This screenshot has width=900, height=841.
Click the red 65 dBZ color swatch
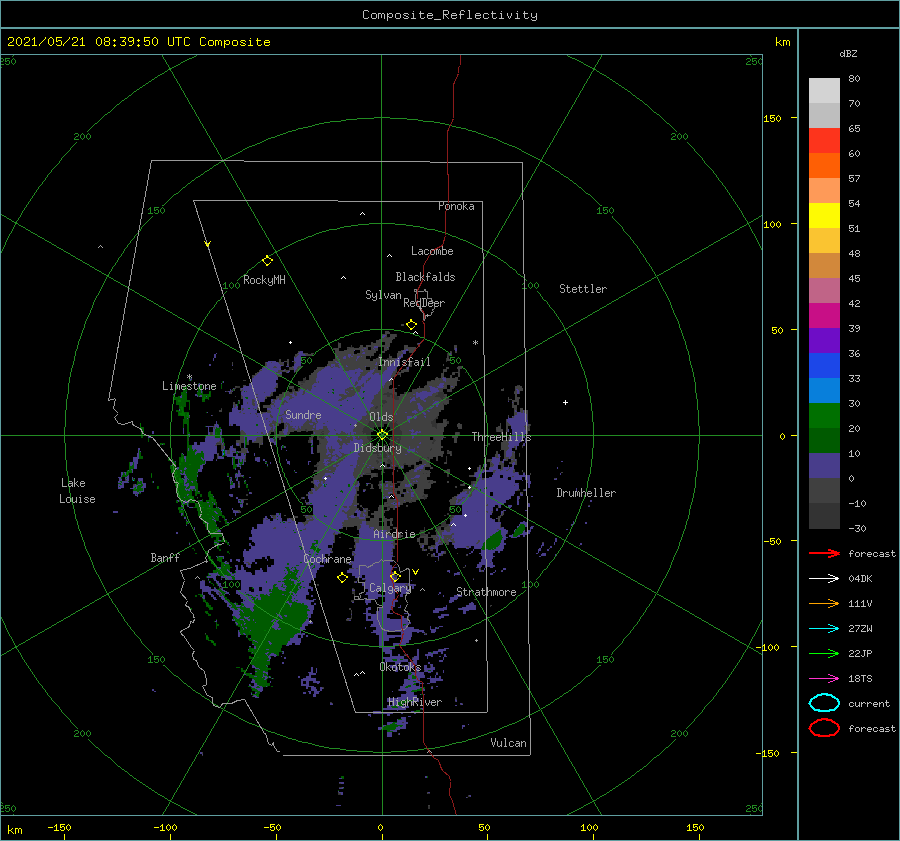[x=824, y=141]
